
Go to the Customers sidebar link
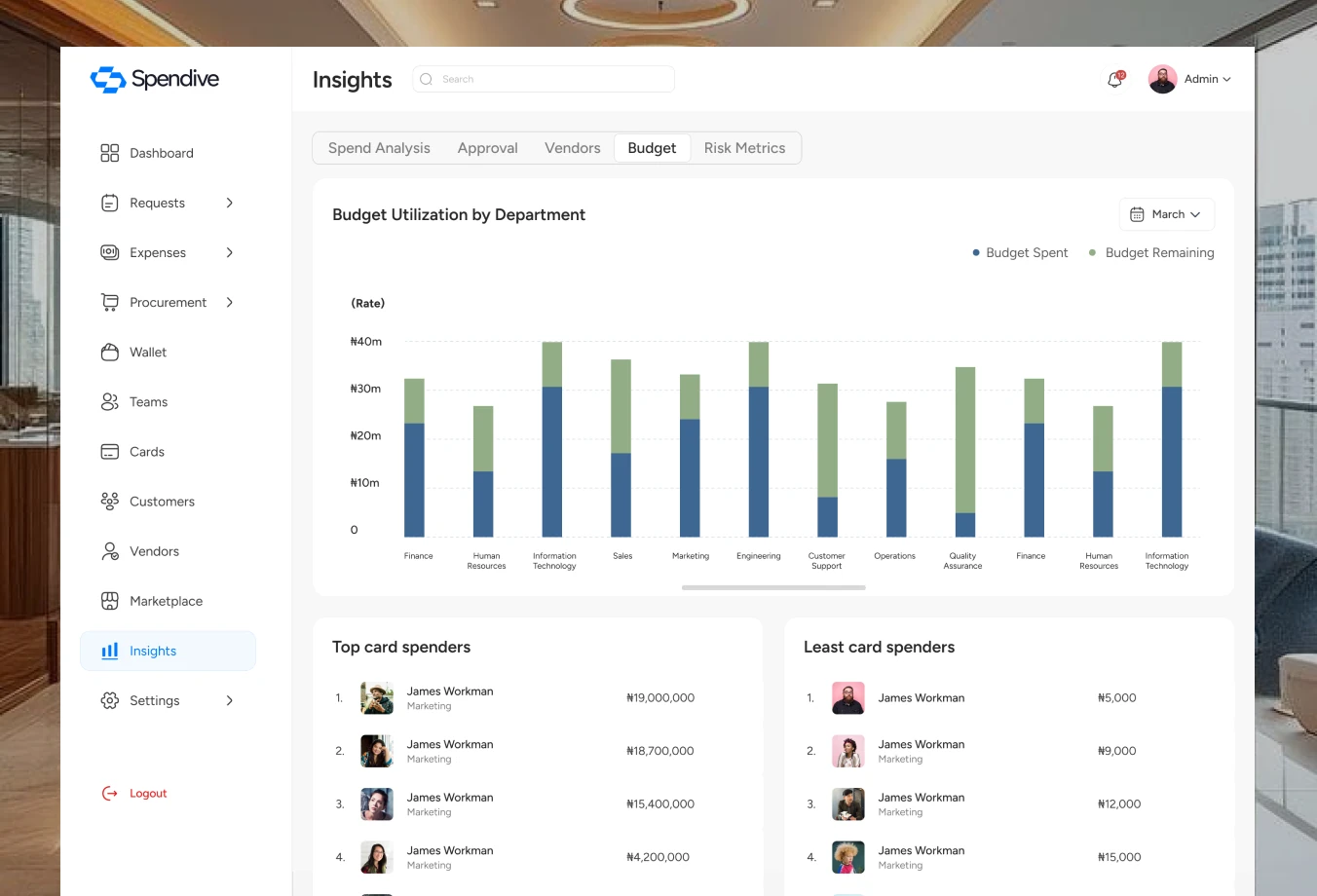click(x=163, y=502)
